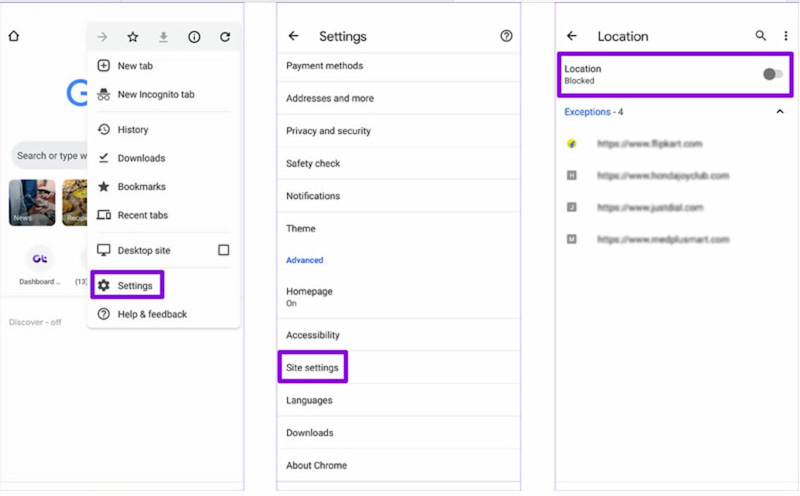Reload page using the refresh icon

click(x=225, y=37)
